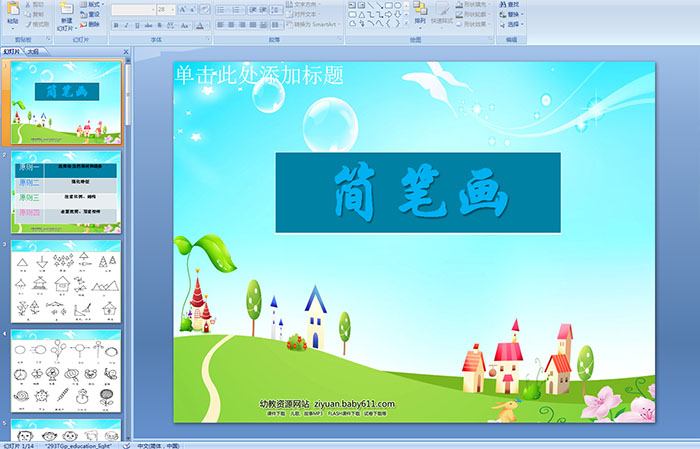Select slide 2 thumbnail with 原则 table
The height and width of the screenshot is (449, 700).
coord(66,192)
